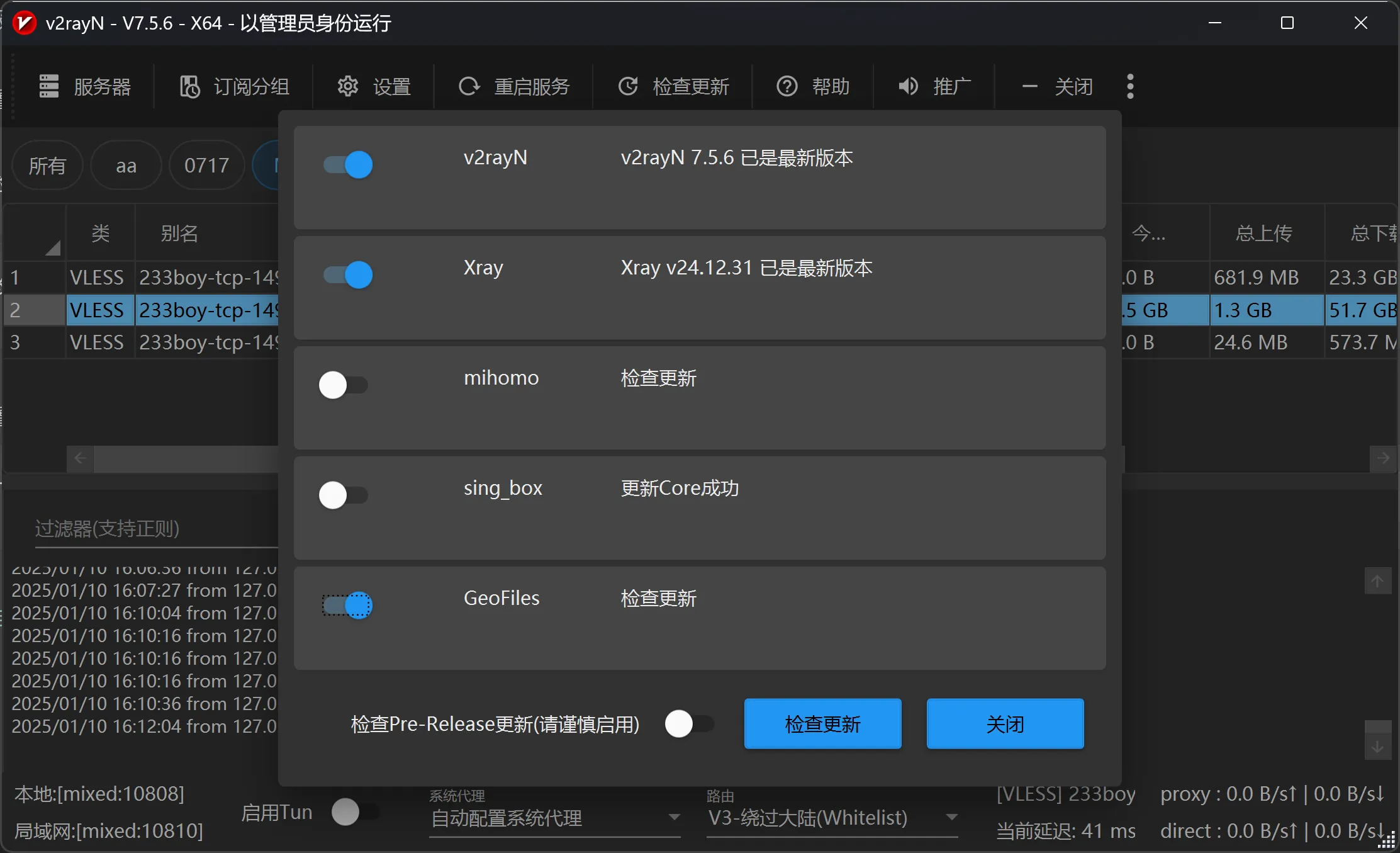This screenshot has height=853, width=1400.
Task: Click the 1.3 GB upload cell
Action: pyautogui.click(x=1266, y=310)
